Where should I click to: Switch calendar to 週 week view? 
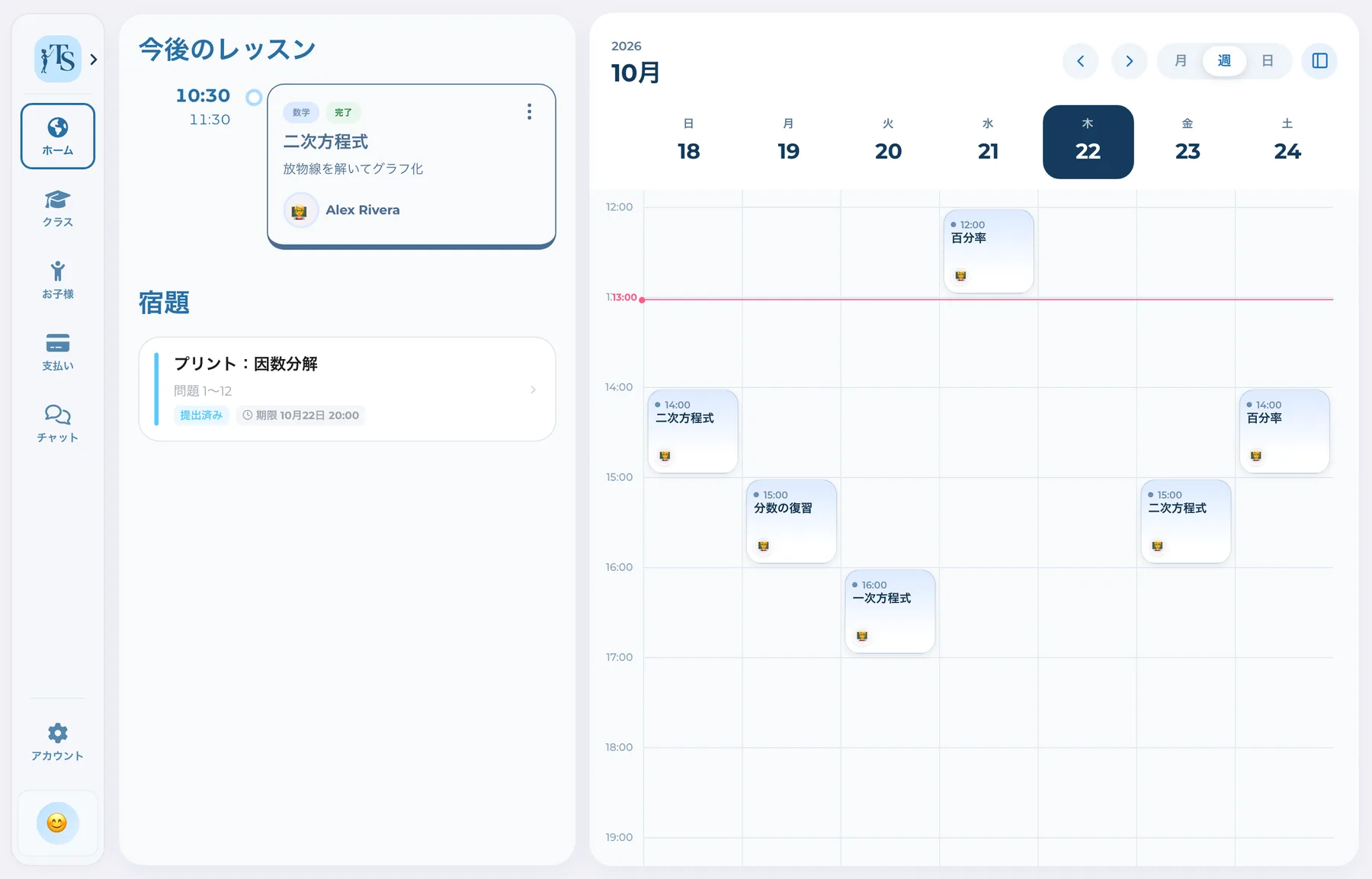pos(1224,61)
